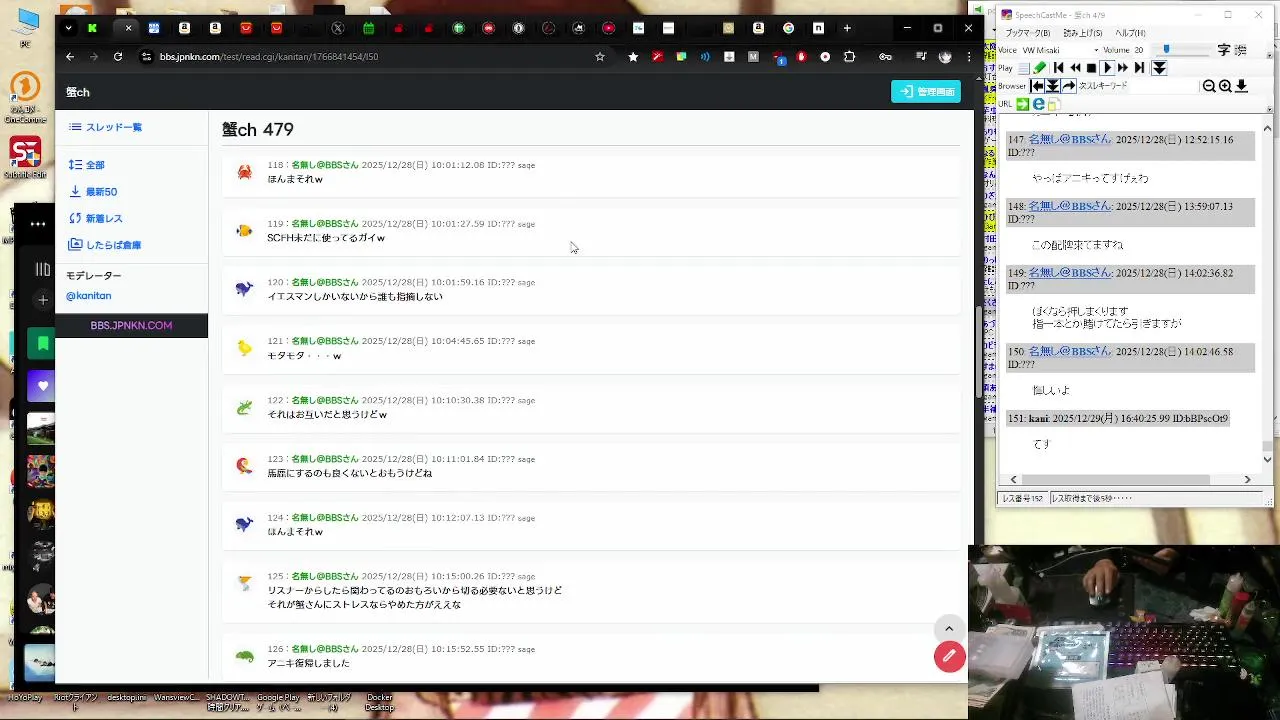Screen dimensions: 1280x720
Task: Zoom out with minus magnifier in SpeechCastMe
Action: pos(1209,86)
